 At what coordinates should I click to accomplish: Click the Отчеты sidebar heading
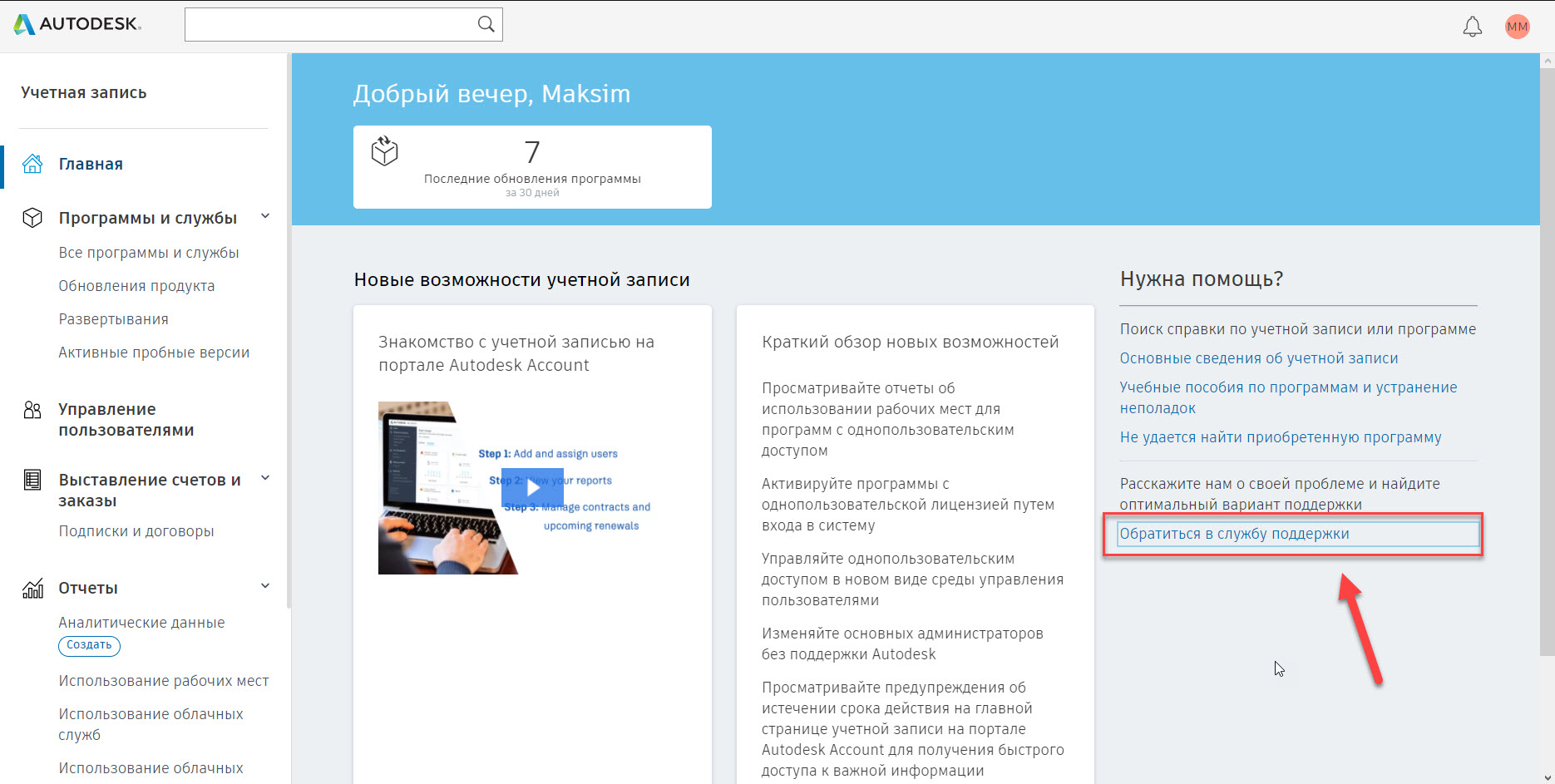88,588
